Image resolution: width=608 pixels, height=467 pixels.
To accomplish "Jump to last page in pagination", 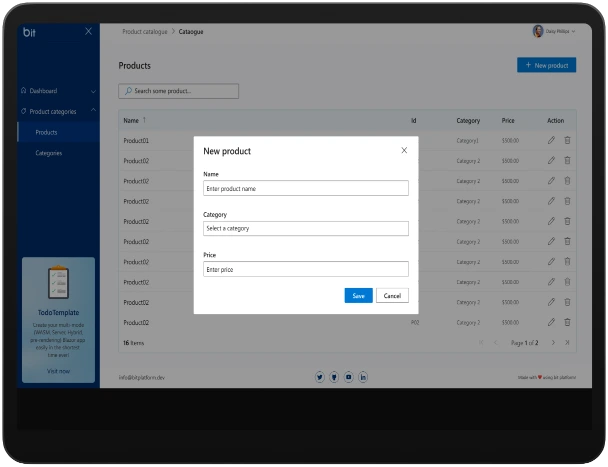I will coord(567,342).
